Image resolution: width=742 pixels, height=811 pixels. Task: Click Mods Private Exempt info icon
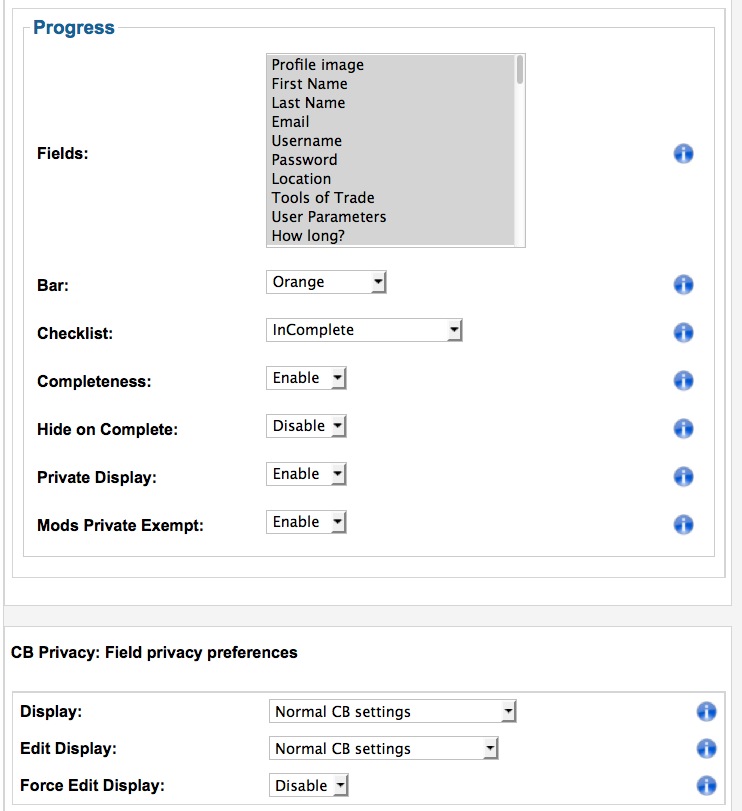coord(683,524)
